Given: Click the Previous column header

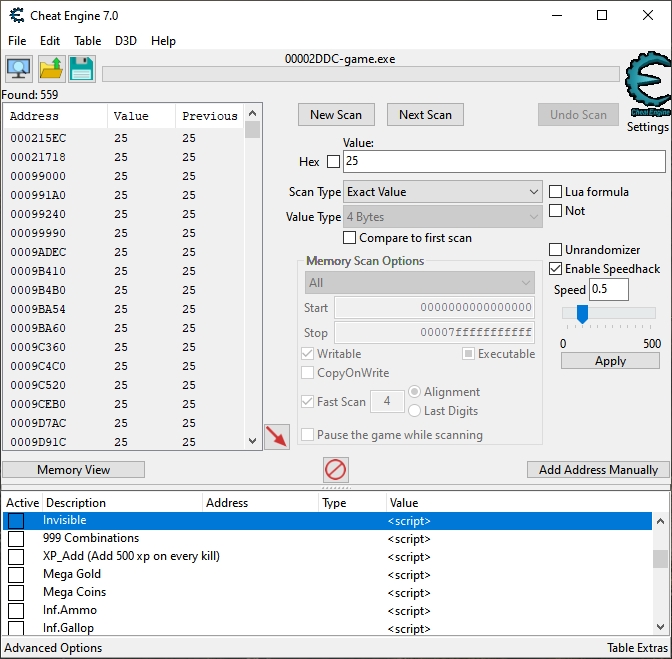Looking at the screenshot, I should click(x=210, y=116).
